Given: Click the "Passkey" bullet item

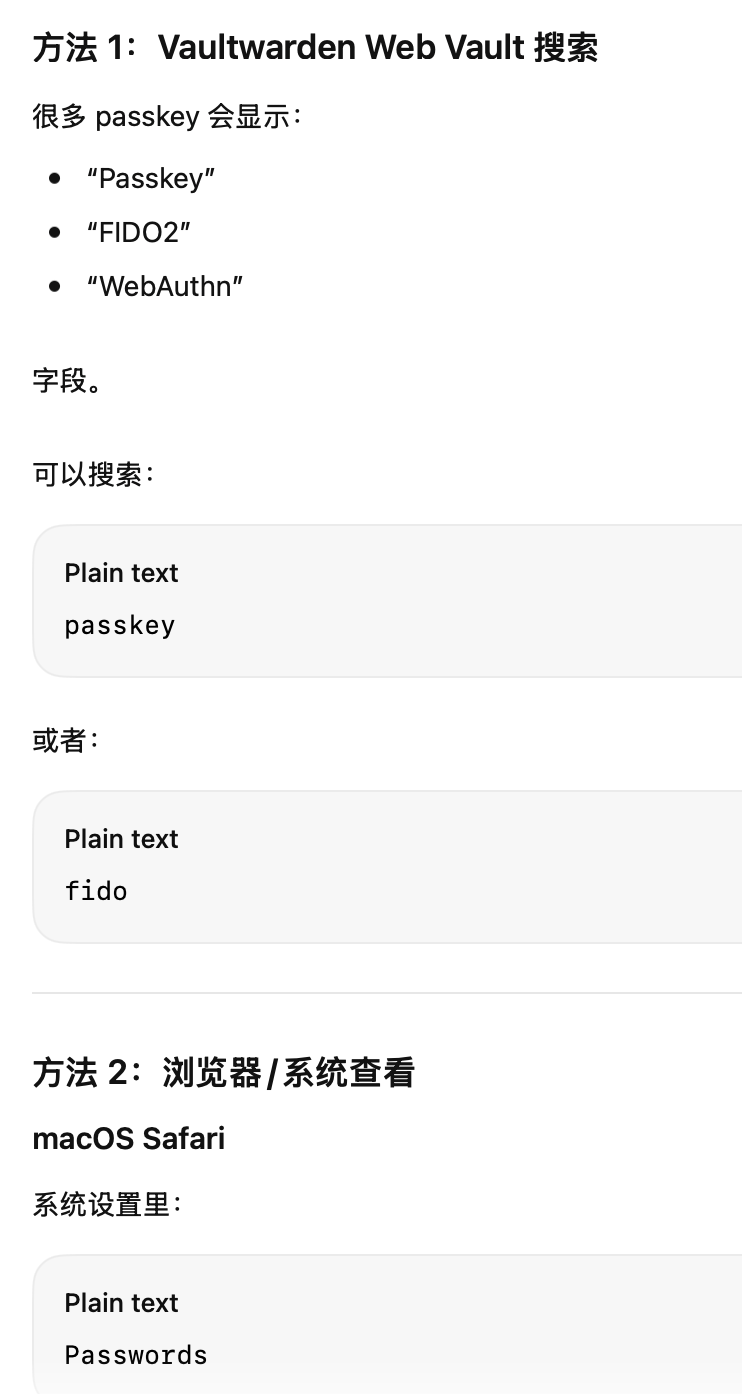Looking at the screenshot, I should (151, 179).
